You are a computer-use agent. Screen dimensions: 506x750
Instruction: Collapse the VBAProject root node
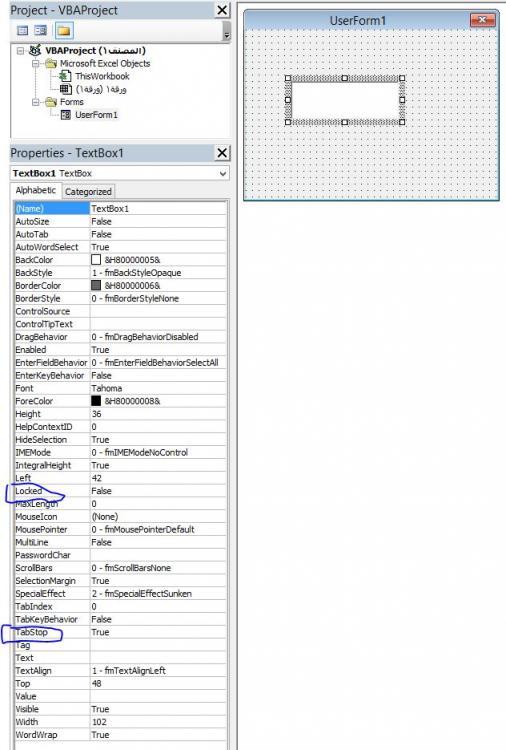tap(20, 51)
